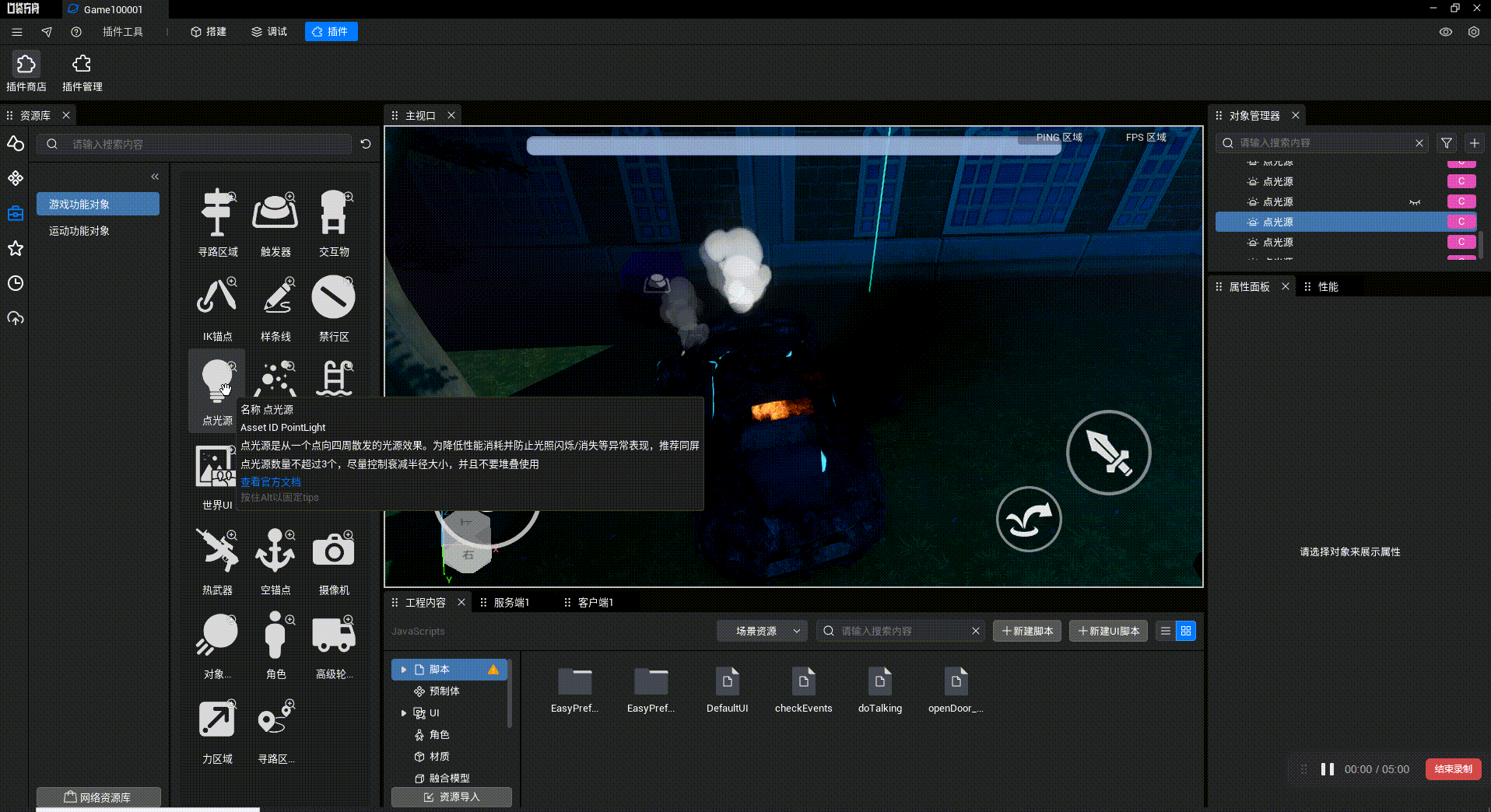Select 融合模型 in project tree
Viewport: 1491px width, 812px height.
tap(449, 779)
